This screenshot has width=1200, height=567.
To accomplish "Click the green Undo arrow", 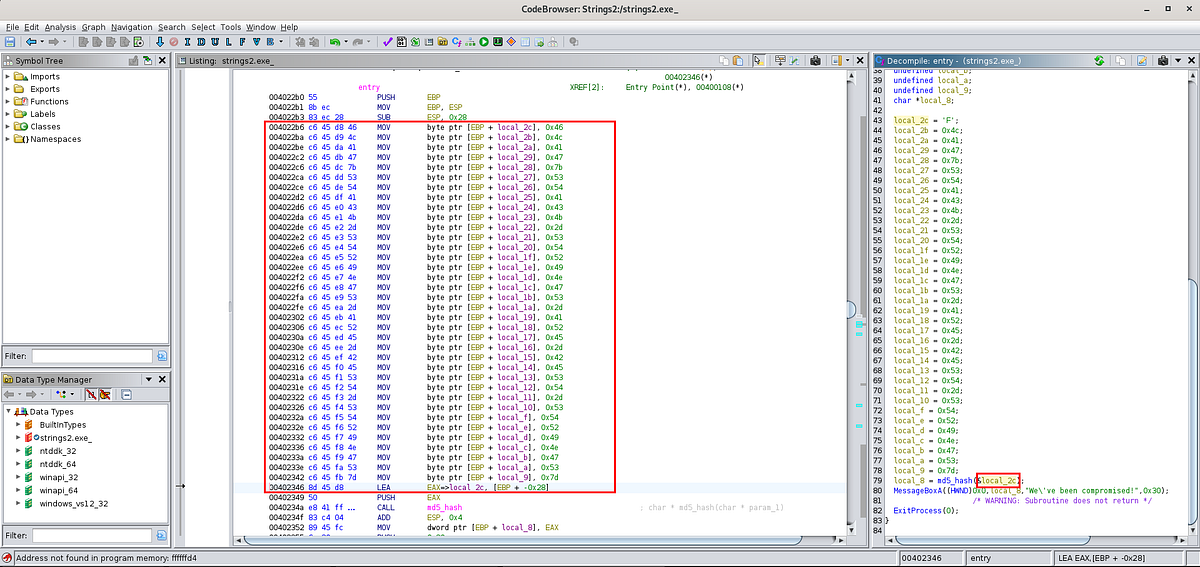I will click(334, 42).
